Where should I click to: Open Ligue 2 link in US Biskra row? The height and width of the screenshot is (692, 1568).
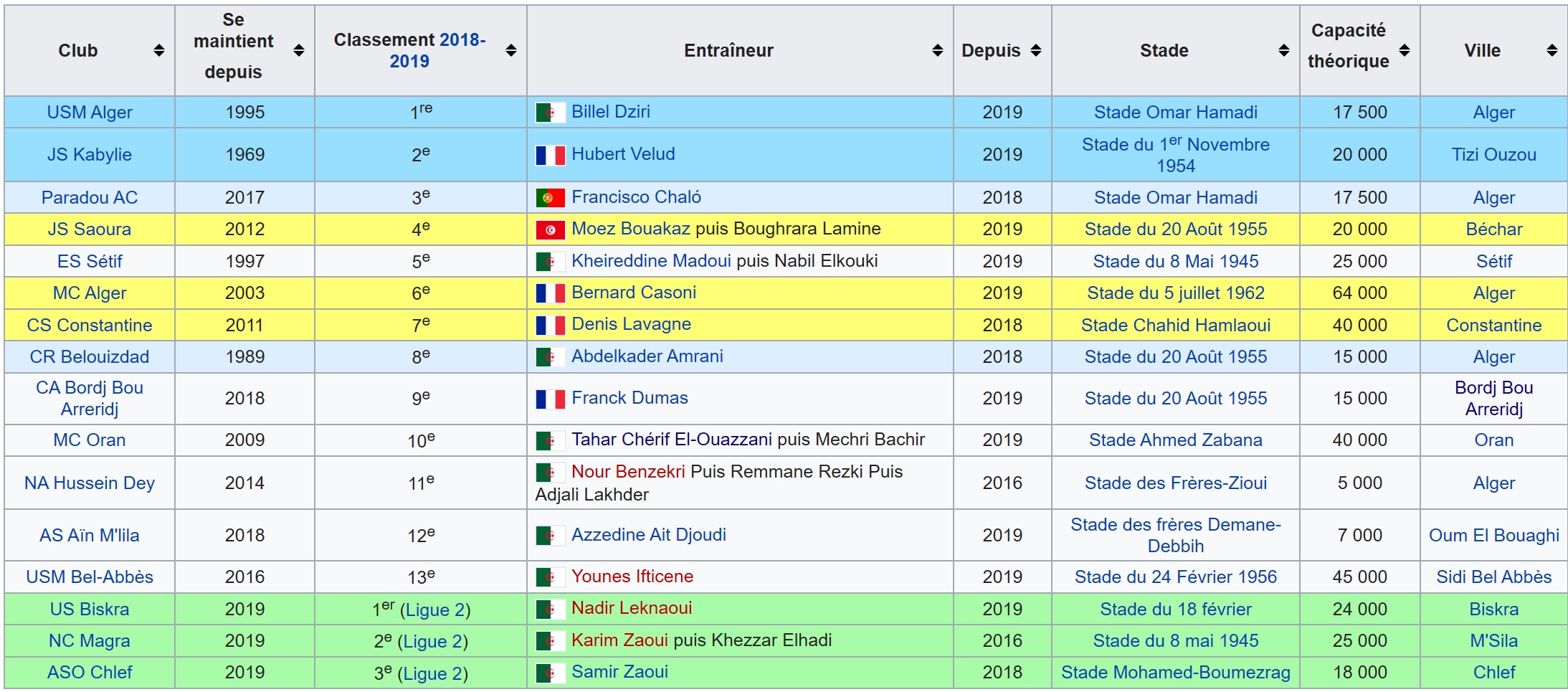(x=435, y=610)
